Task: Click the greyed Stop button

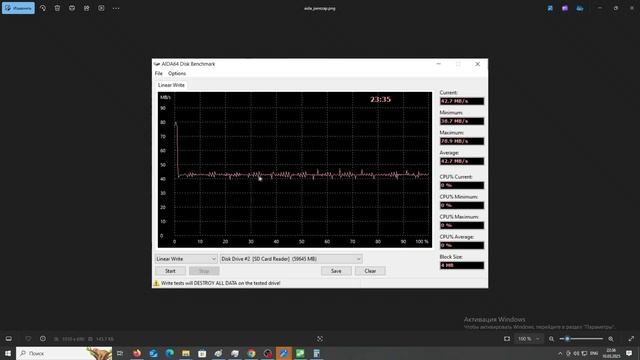Action: pyautogui.click(x=204, y=271)
